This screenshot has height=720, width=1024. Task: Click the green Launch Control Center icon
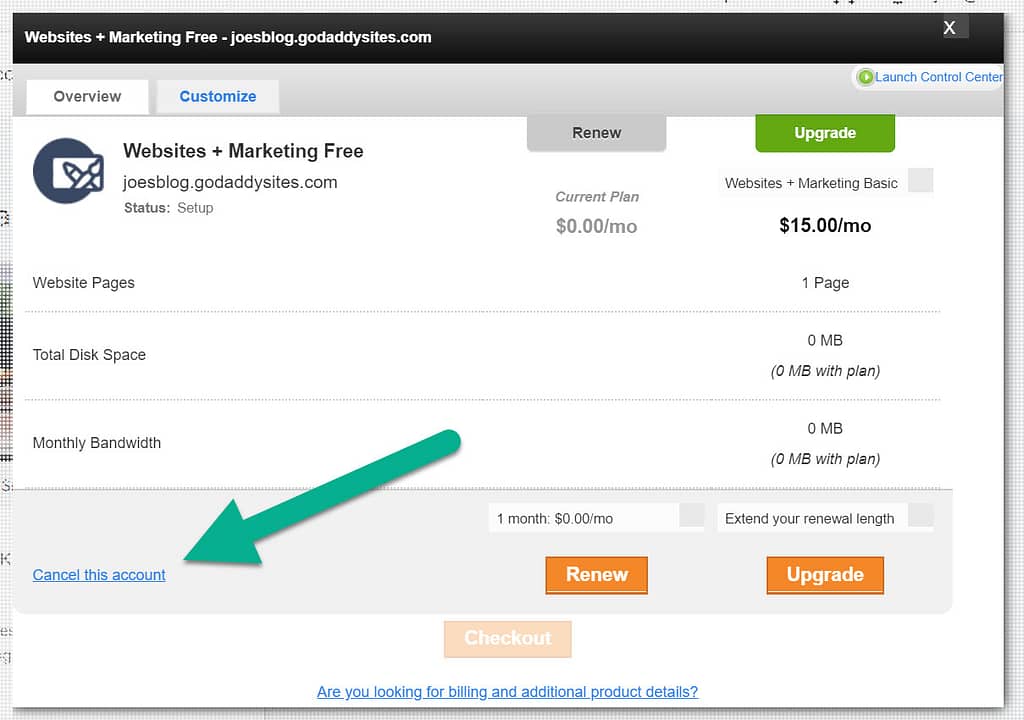(x=865, y=77)
